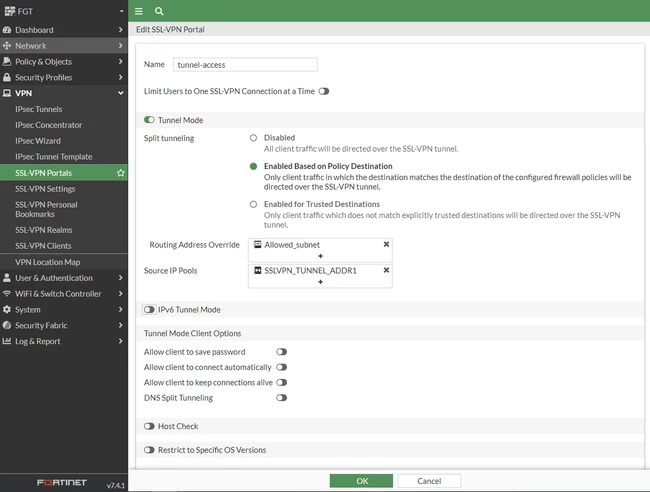650x492 pixels.
Task: Enable IPv6 Tunnel Mode toggle
Action: tap(149, 310)
